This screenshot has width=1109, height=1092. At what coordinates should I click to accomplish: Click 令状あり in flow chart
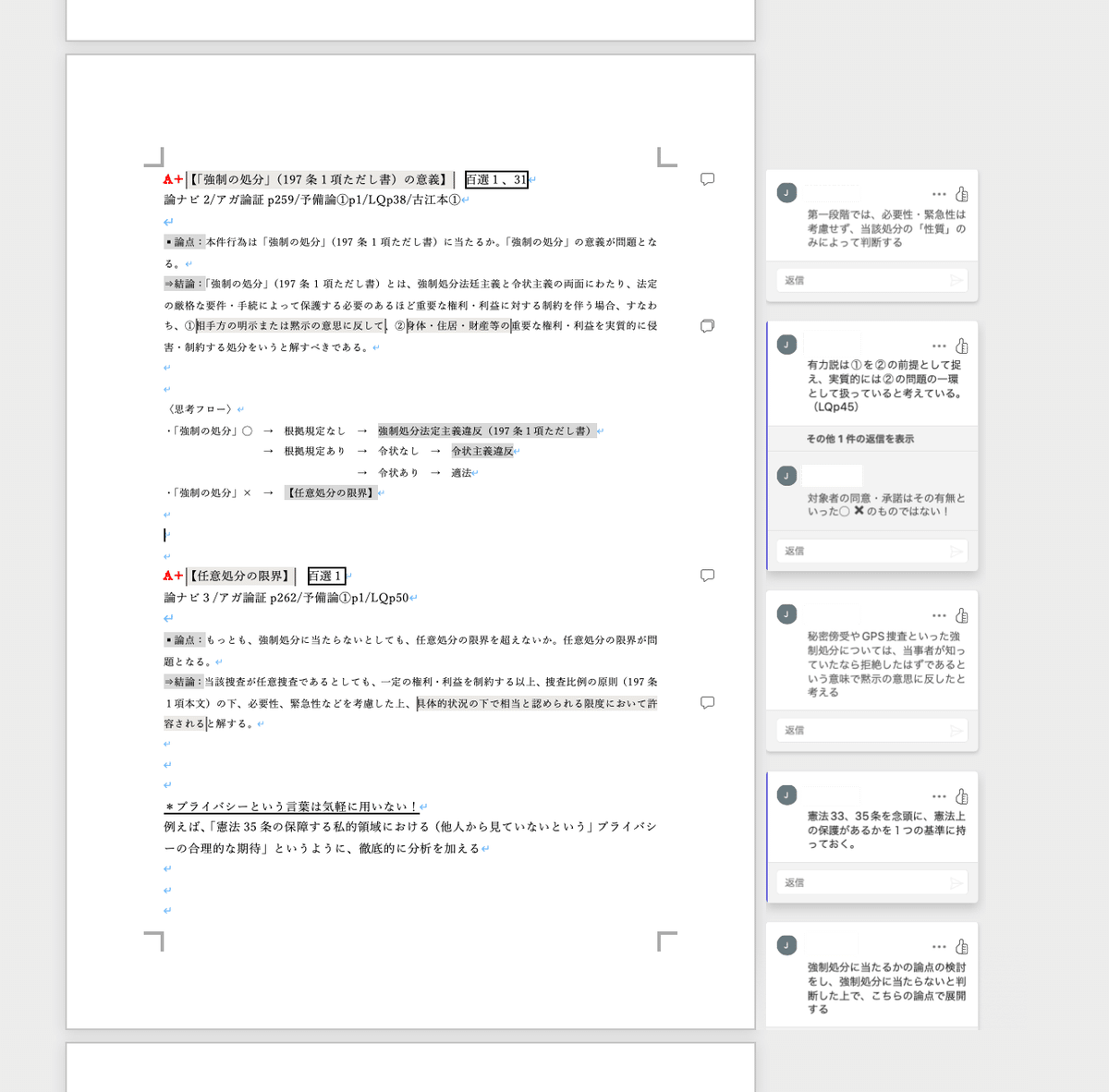pyautogui.click(x=398, y=473)
